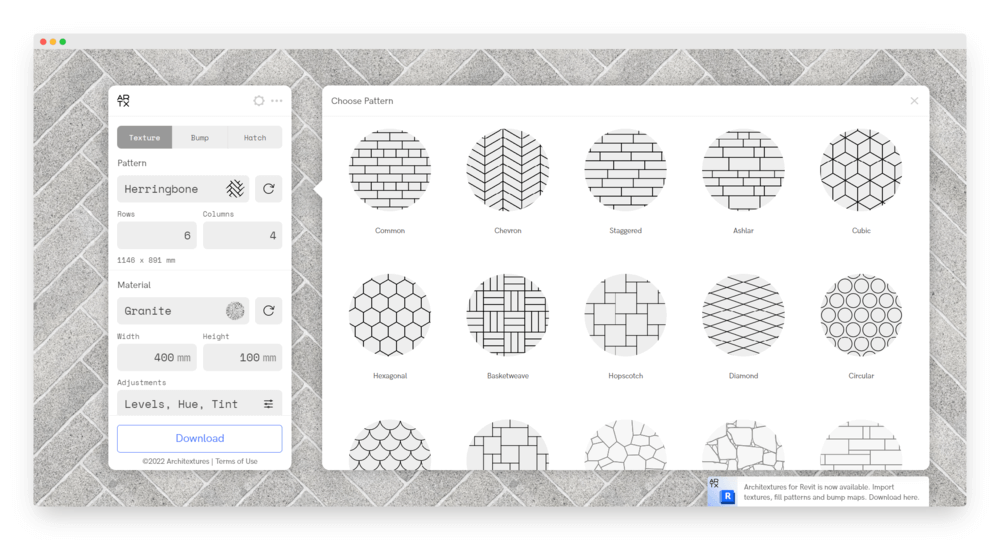Choose the Diamond pattern icon
This screenshot has height=540, width=1000.
tap(743, 315)
